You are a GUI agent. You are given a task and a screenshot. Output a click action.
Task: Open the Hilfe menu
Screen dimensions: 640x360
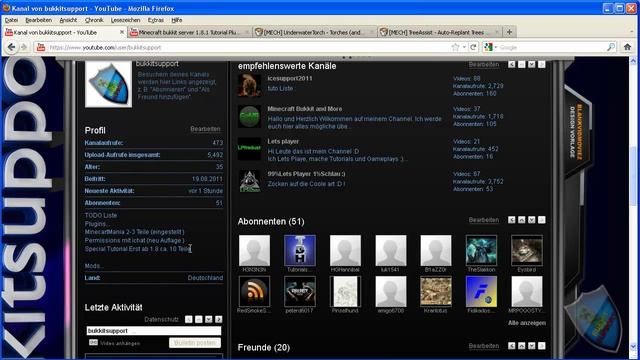[177, 20]
